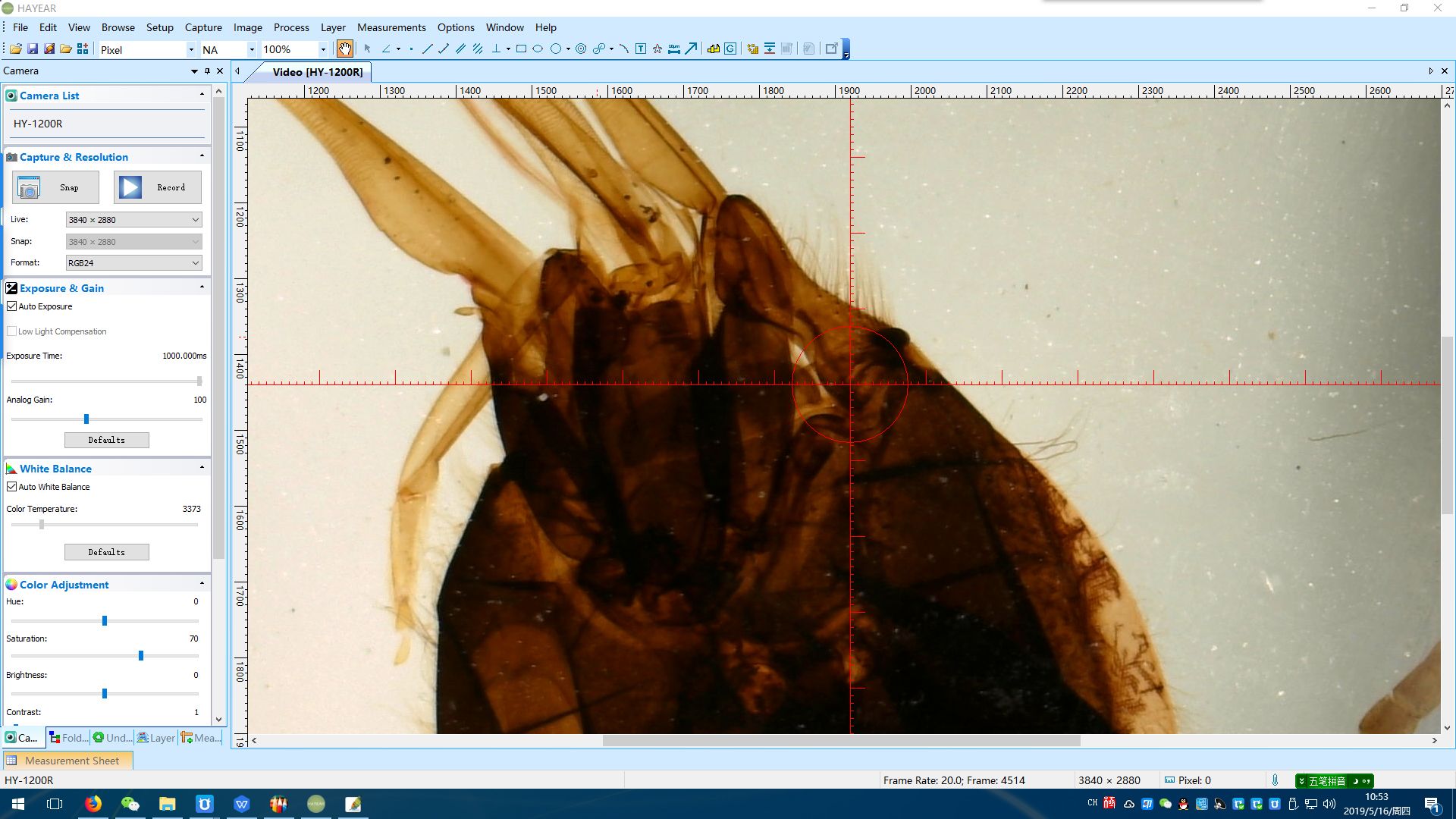Image resolution: width=1456 pixels, height=819 pixels.
Task: Select the arrow pointer tool
Action: (367, 49)
